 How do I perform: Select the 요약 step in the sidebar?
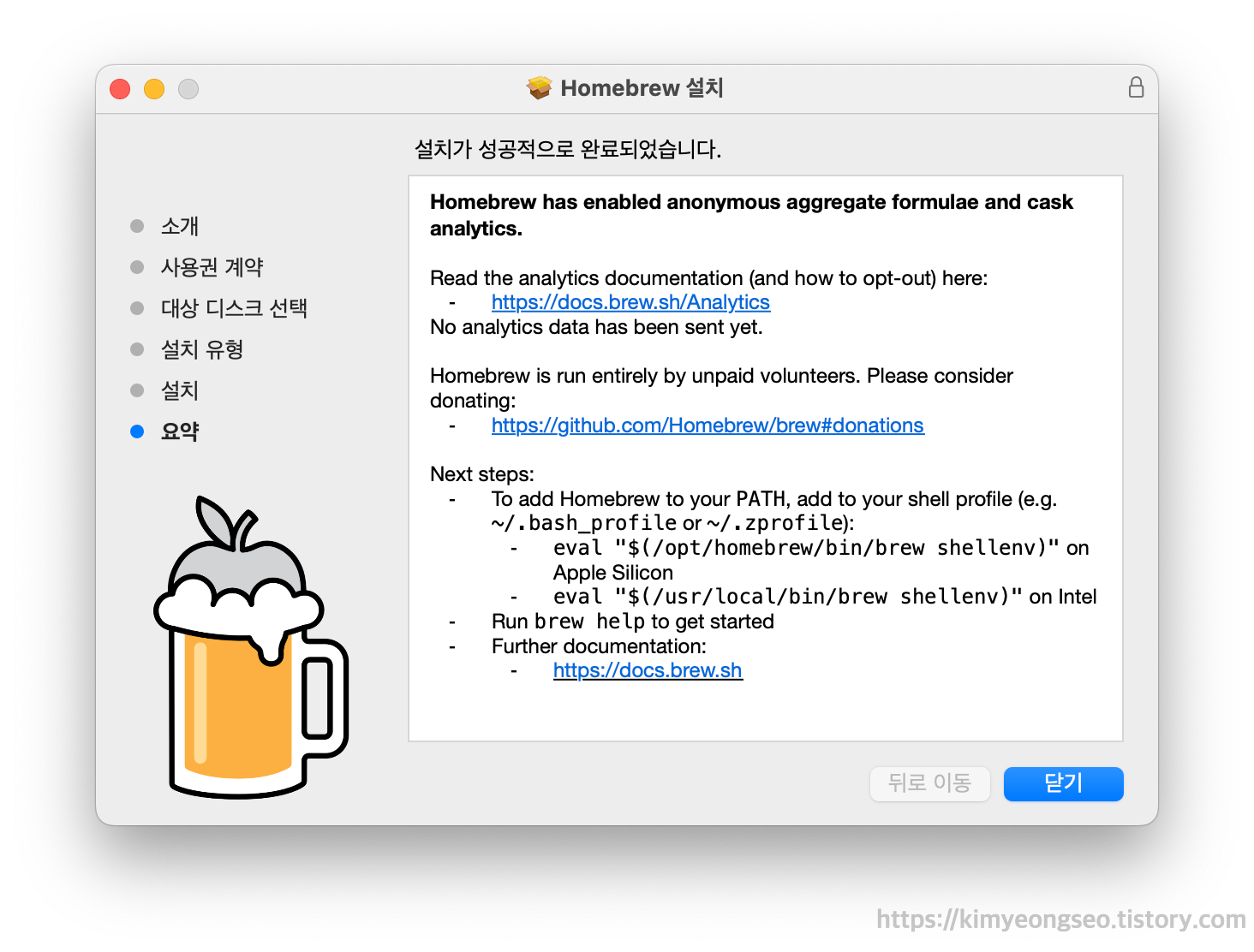coord(180,431)
